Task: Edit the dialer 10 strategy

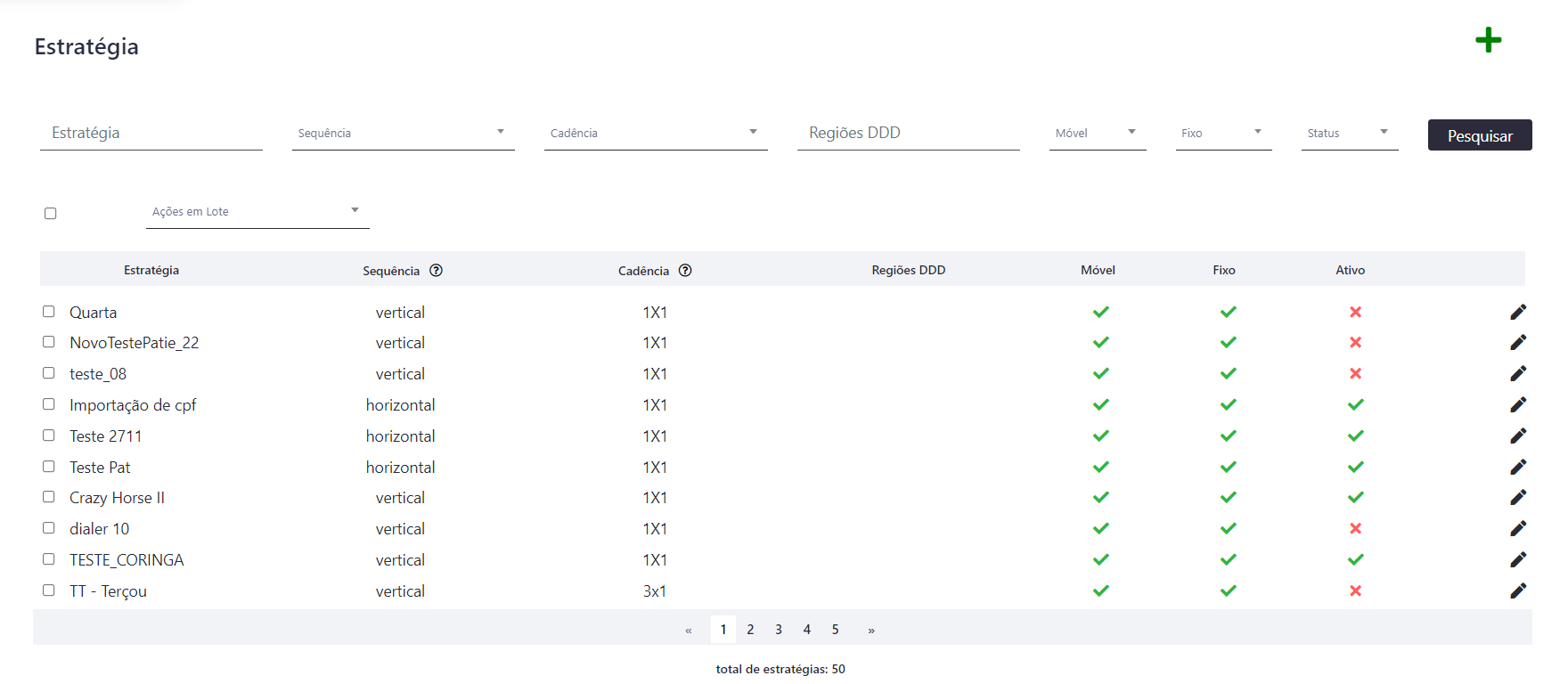Action: click(1518, 528)
